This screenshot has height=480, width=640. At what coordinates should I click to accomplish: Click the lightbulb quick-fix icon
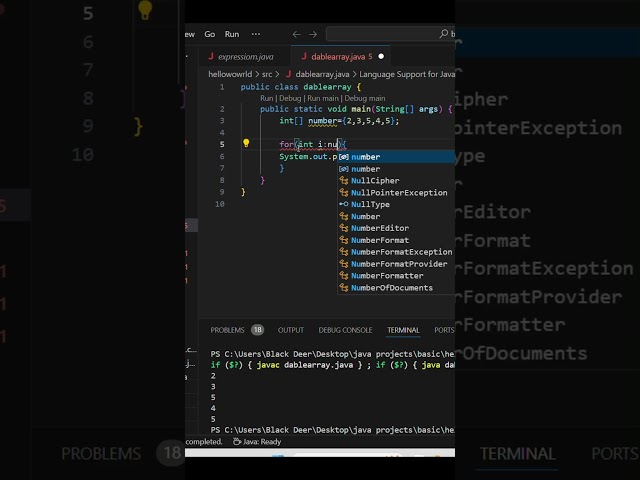(246, 143)
